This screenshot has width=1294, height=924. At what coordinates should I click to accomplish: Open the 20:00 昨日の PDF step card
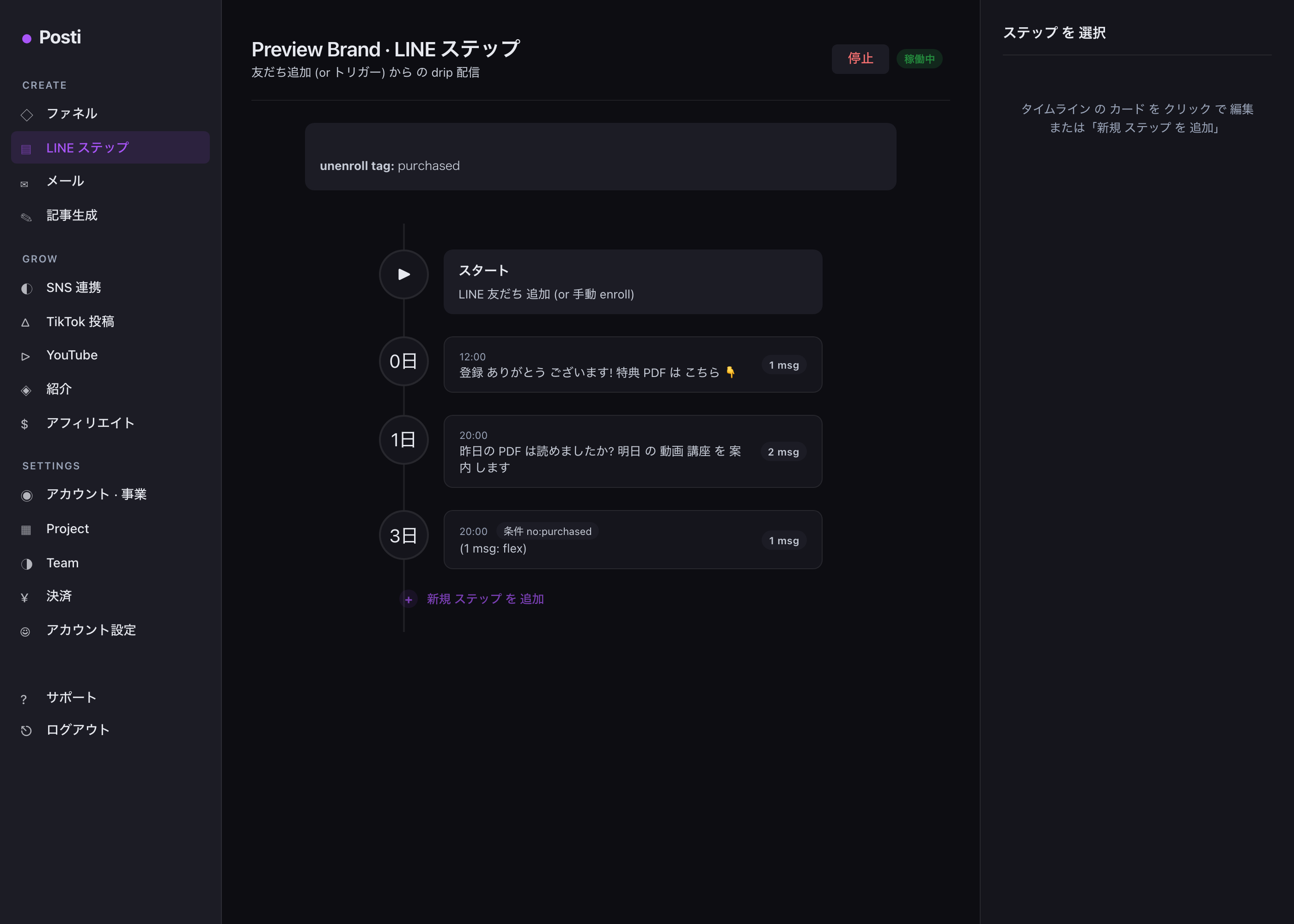coord(633,451)
